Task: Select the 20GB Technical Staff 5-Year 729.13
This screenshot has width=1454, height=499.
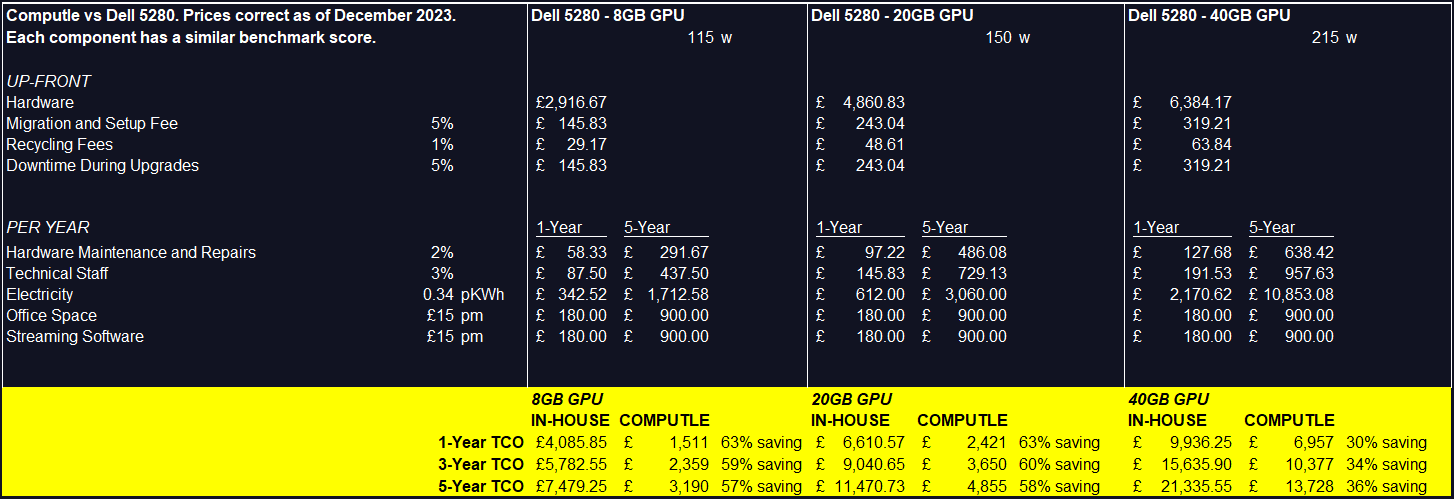Action: [982, 273]
